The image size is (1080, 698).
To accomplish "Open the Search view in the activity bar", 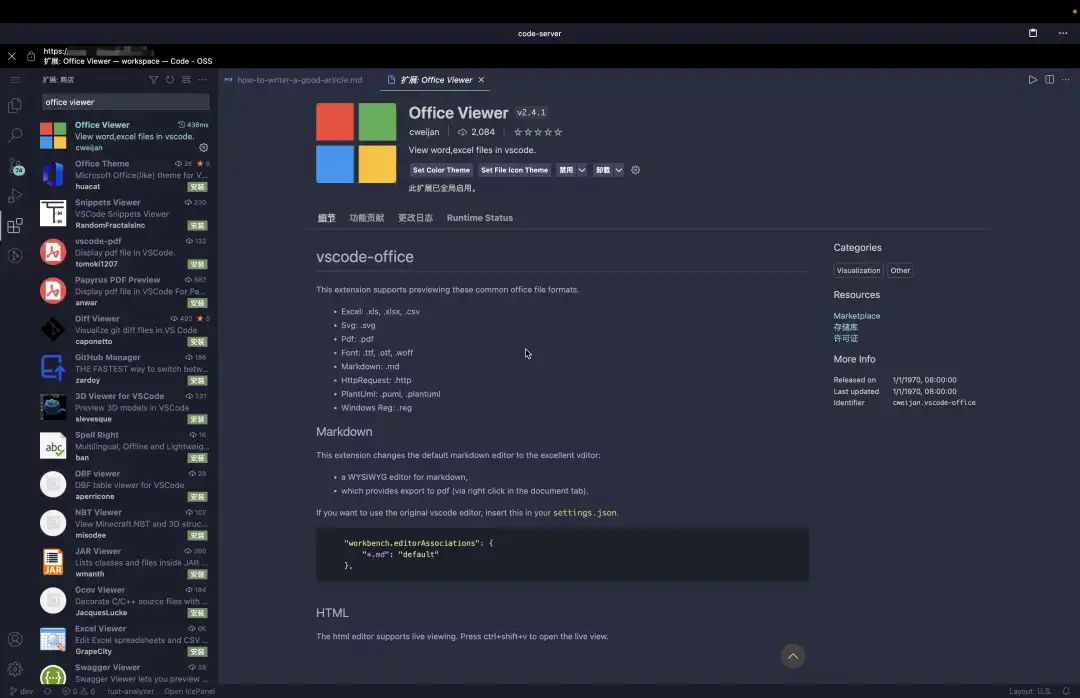I will [x=14, y=135].
